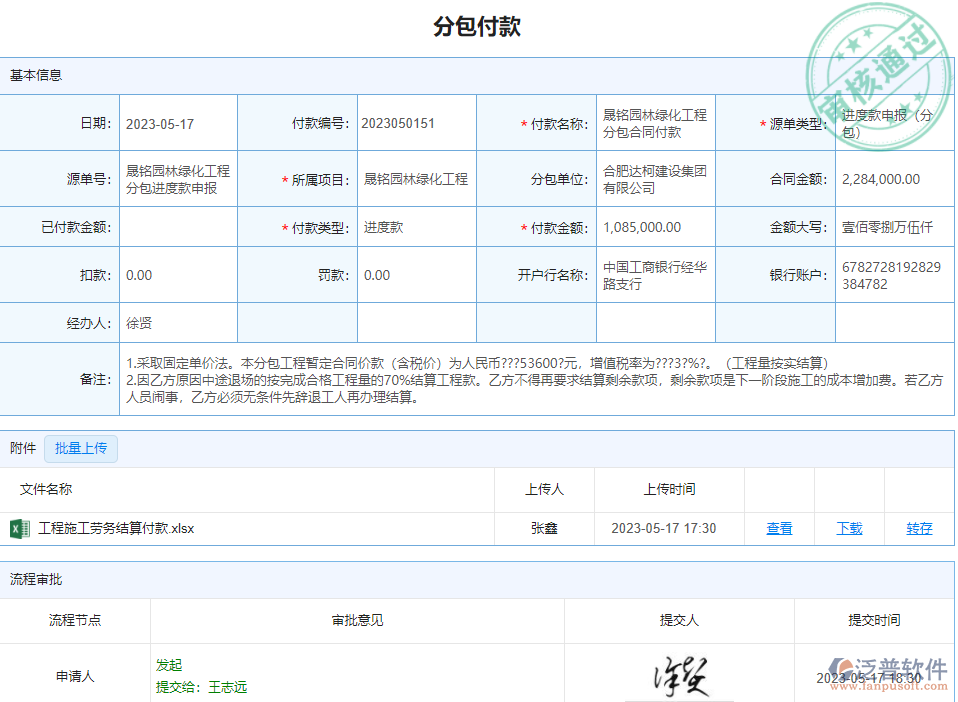Select the 银行账户 field value
This screenshot has height=702, width=958.
pyautogui.click(x=893, y=276)
